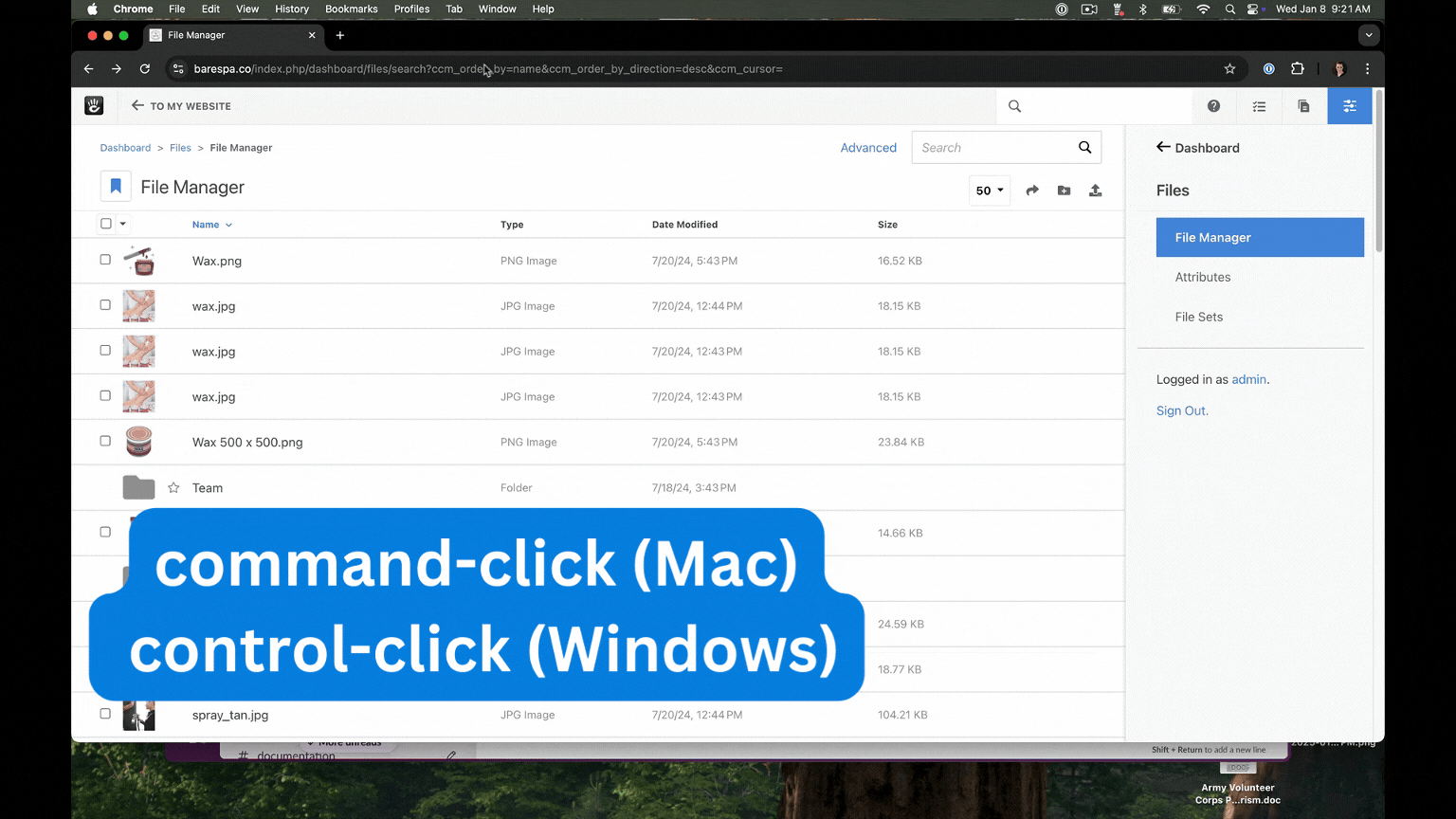1456x819 pixels.
Task: Open the 50 items-per-page dropdown
Action: [989, 190]
